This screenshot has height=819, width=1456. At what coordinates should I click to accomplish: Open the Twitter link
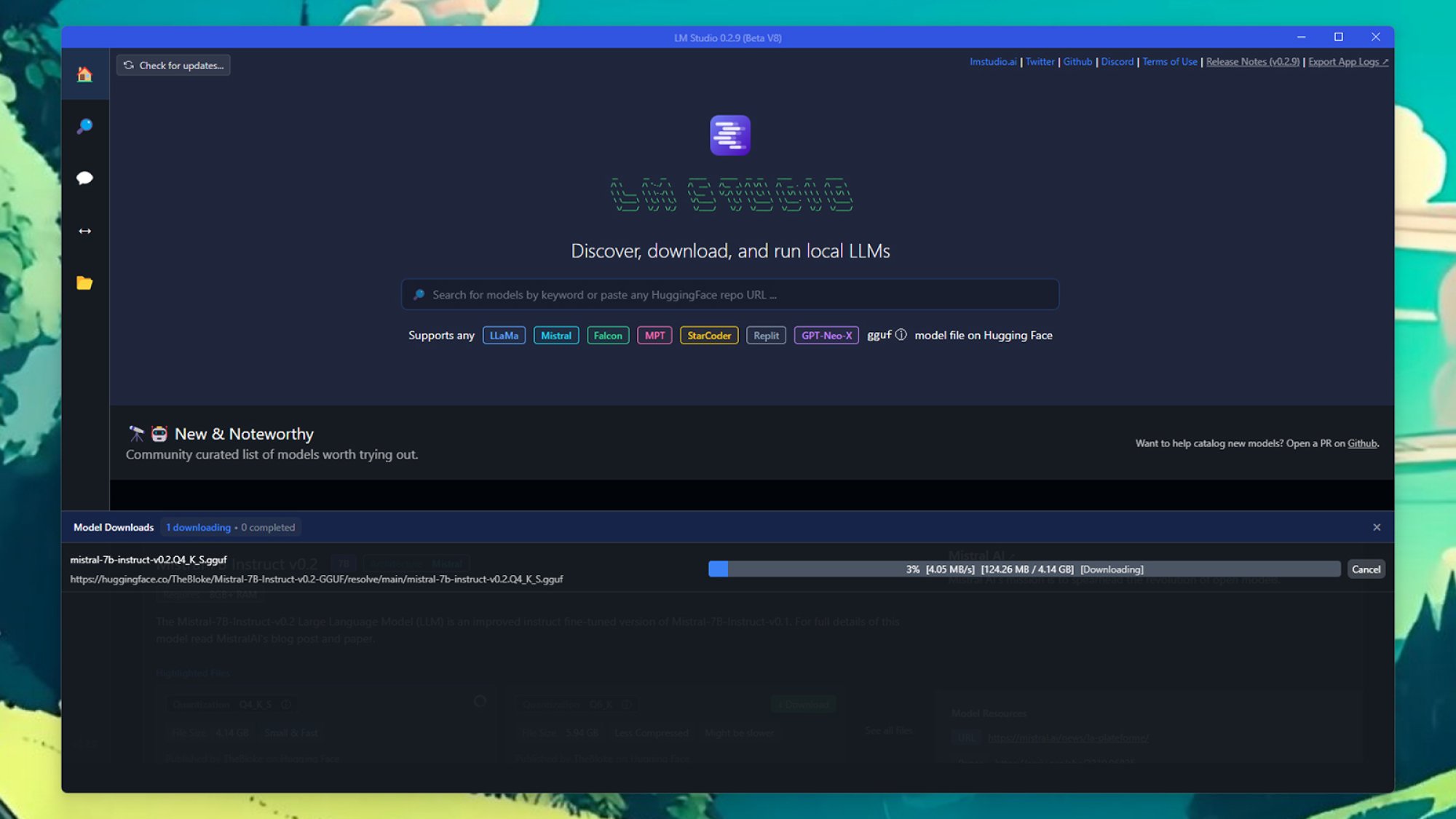(1040, 62)
